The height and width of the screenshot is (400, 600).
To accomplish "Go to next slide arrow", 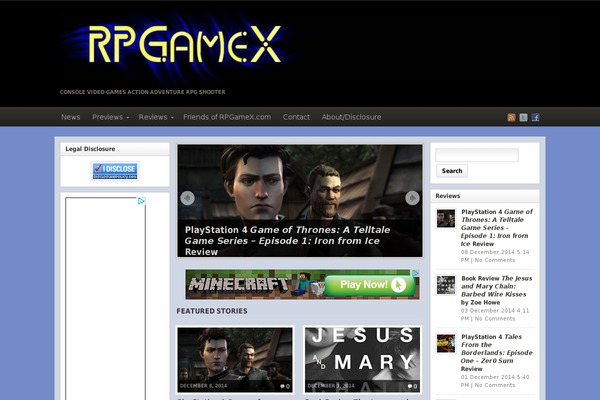I will 412,198.
